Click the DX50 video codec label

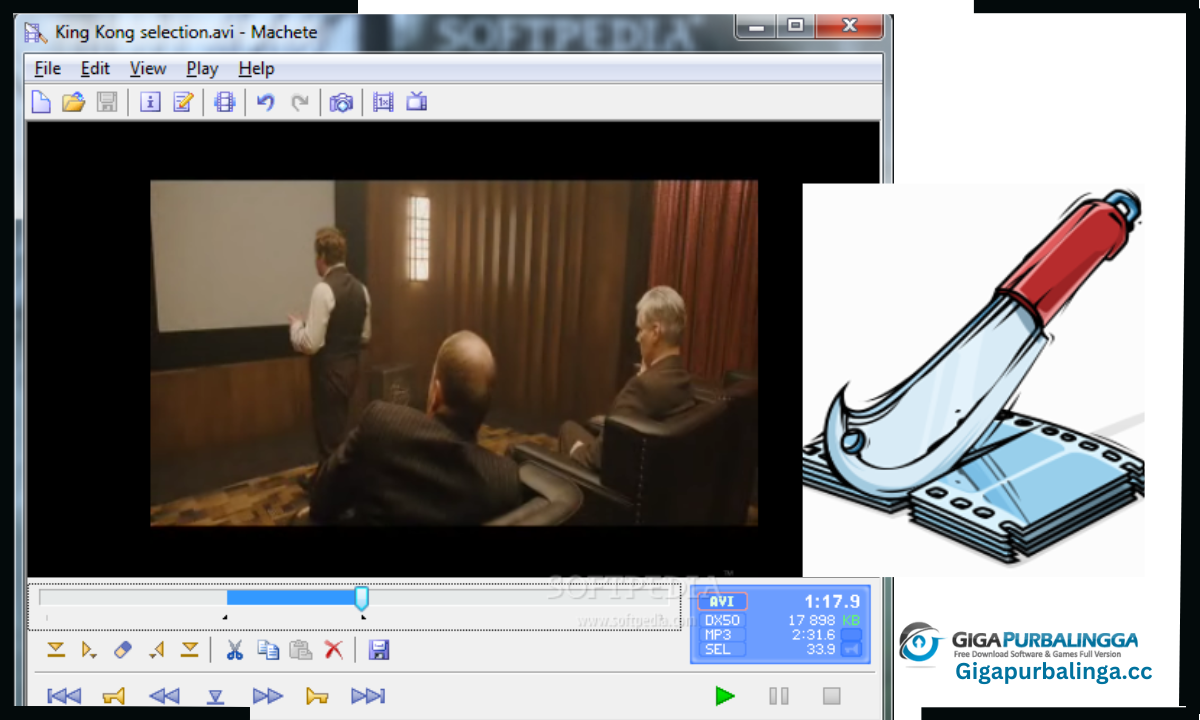(722, 620)
